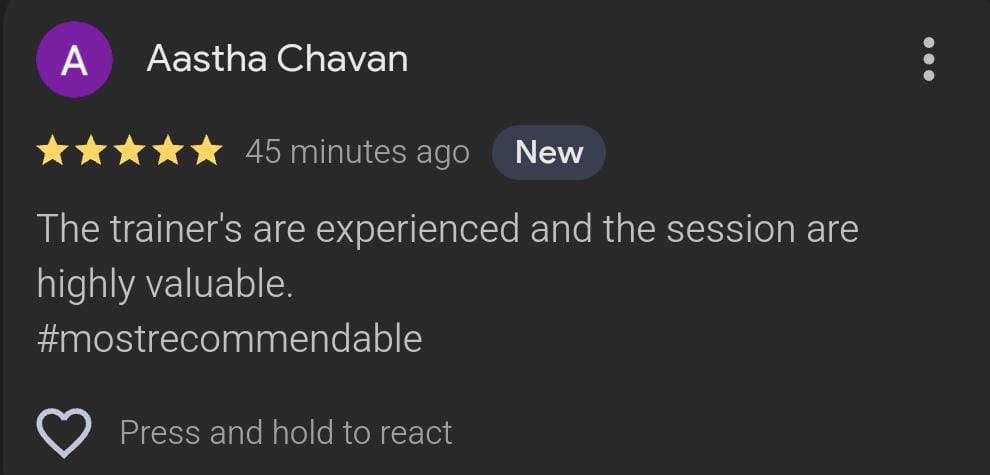Tap the heart react icon
Viewport: 990px width, 475px height.
(x=64, y=432)
